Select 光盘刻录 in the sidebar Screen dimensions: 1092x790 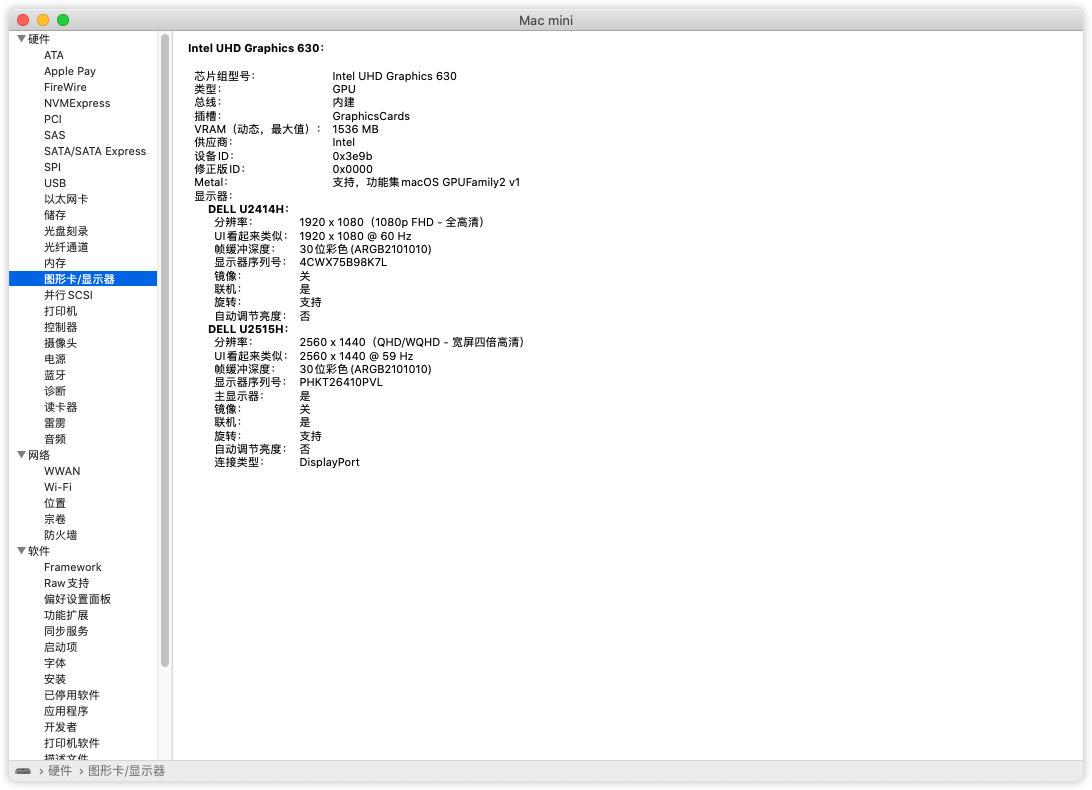pos(66,231)
